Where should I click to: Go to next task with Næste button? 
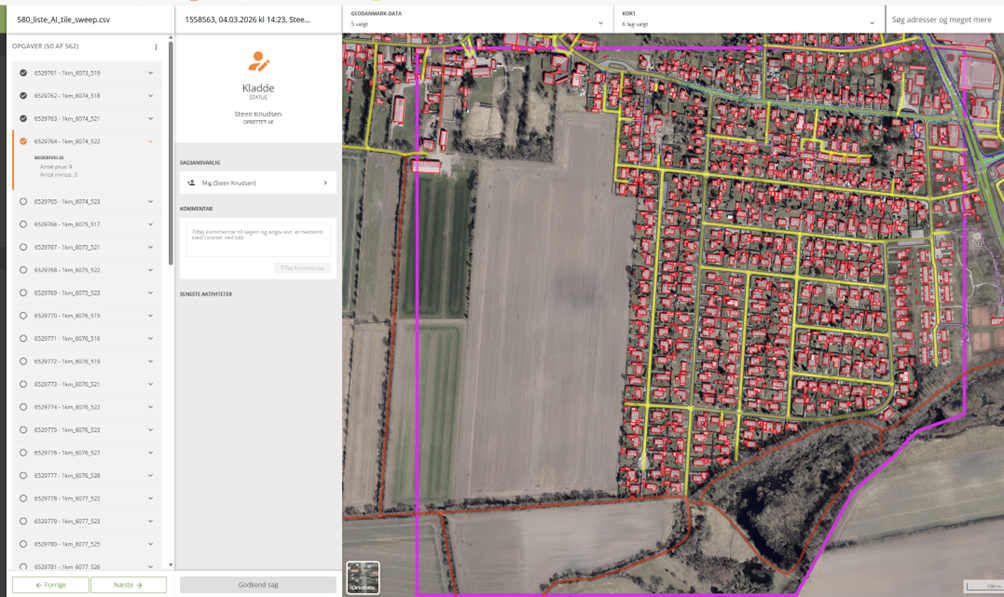pos(128,585)
